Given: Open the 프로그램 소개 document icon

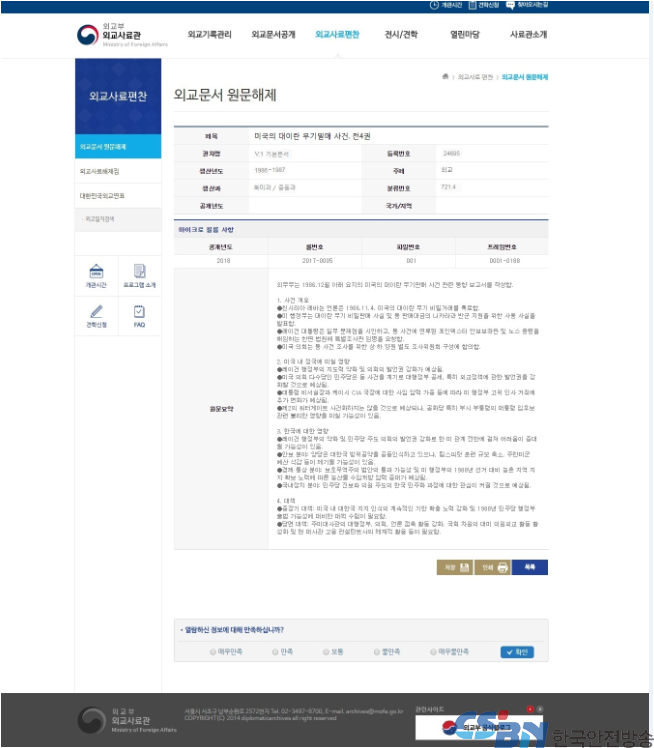Looking at the screenshot, I should click(x=139, y=276).
